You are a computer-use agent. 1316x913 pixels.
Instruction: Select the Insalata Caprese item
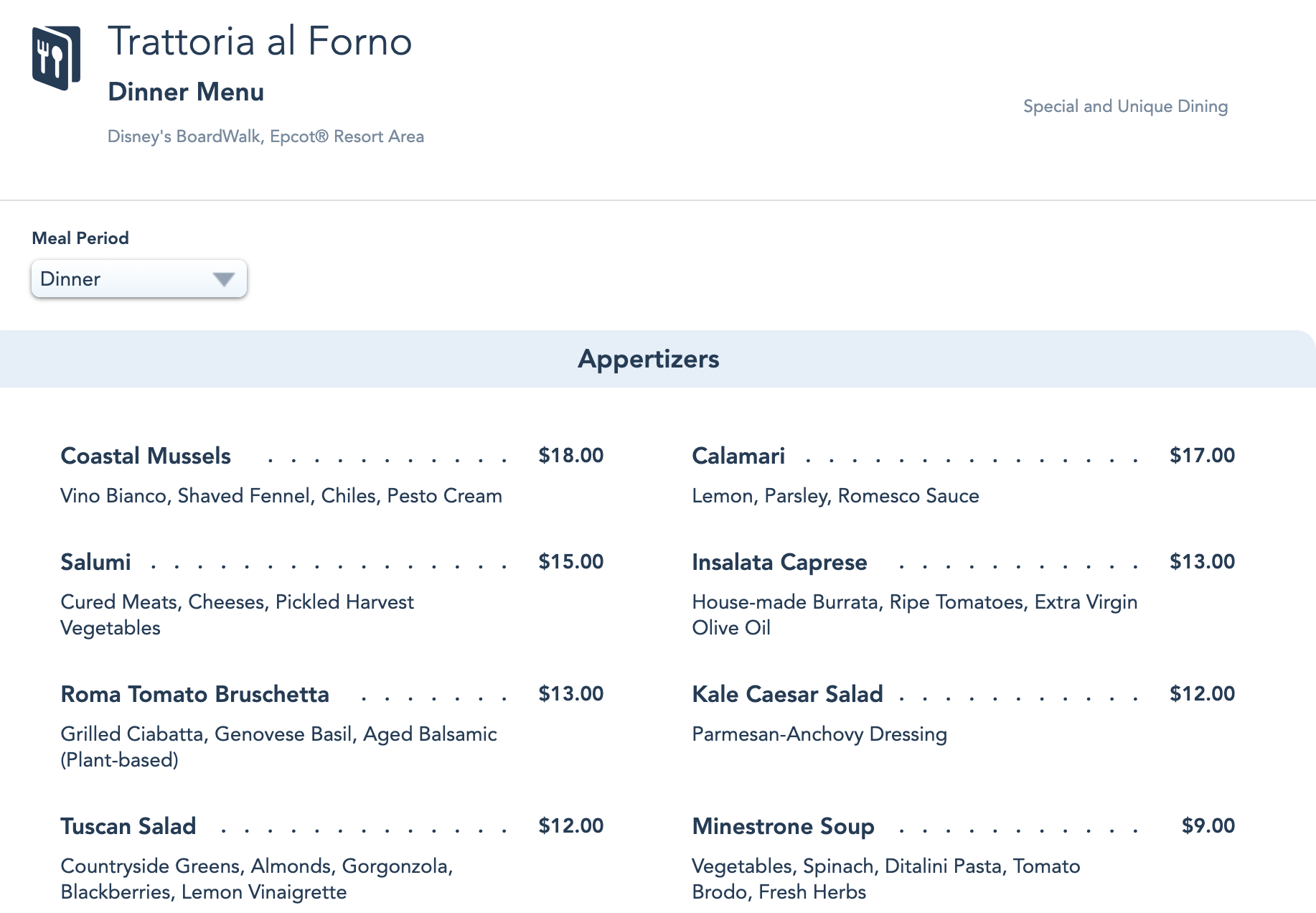[x=779, y=562]
